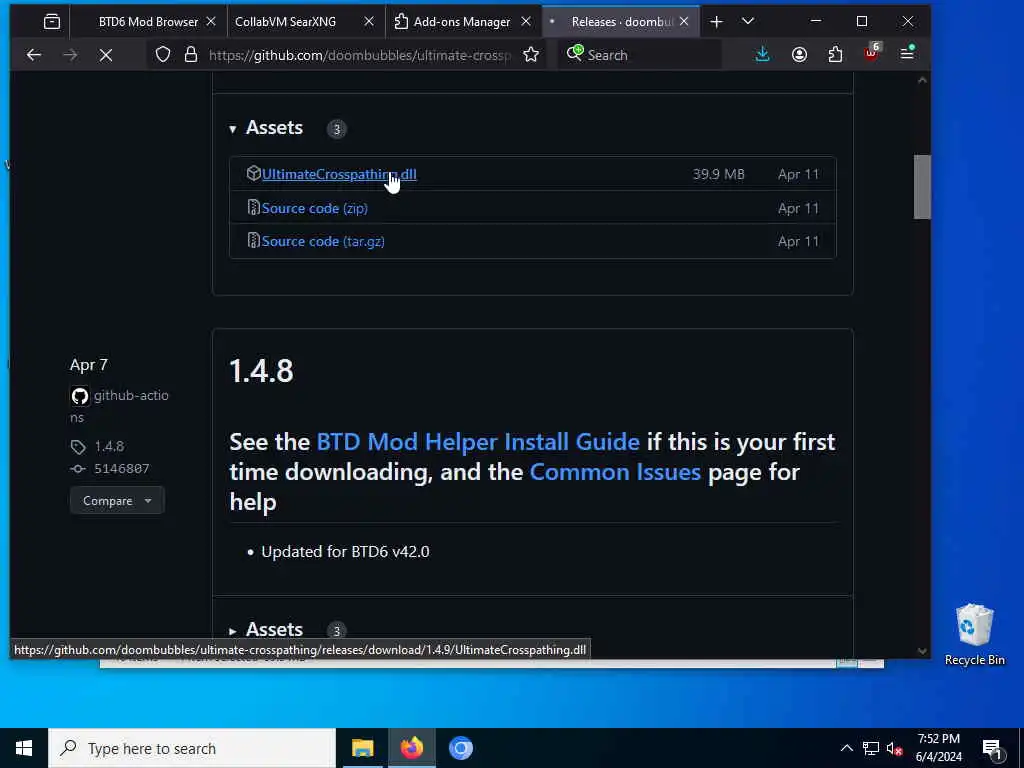
Task: Open the Compare dropdown for 1.4.8
Action: click(x=117, y=501)
